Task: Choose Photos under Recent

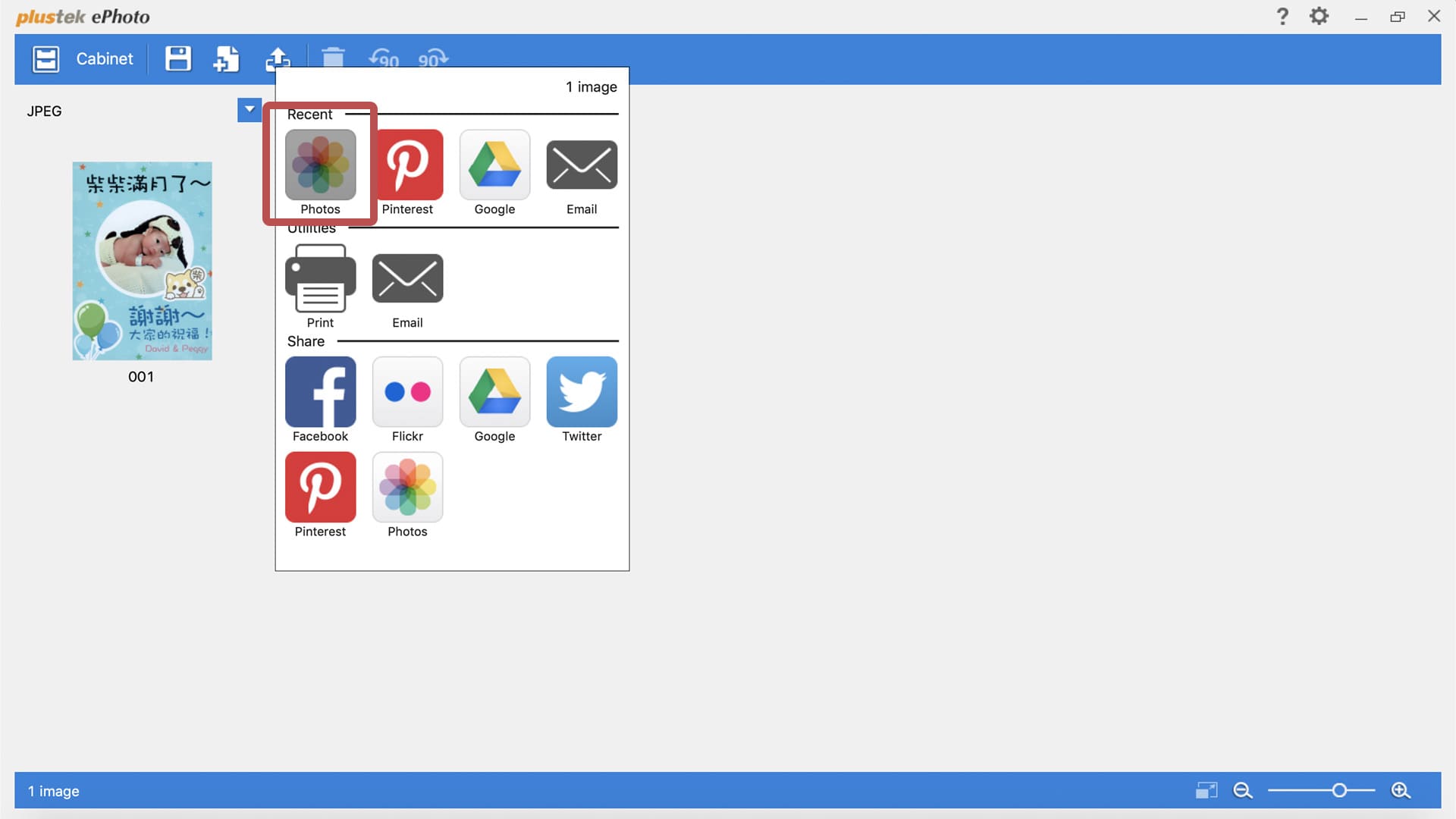Action: point(320,172)
